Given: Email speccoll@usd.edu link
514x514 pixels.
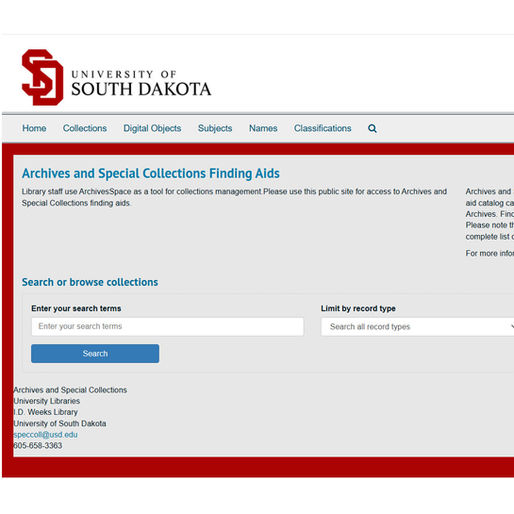Looking at the screenshot, I should tap(46, 435).
